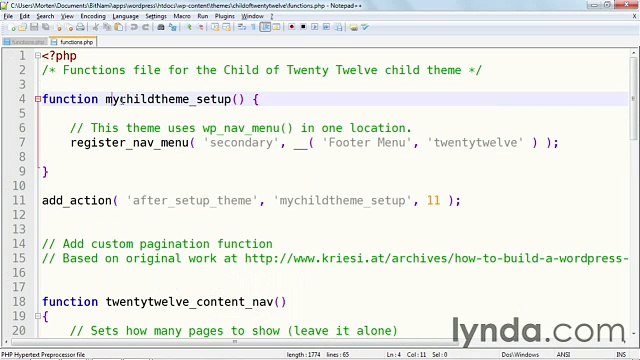This screenshot has height=360, width=640.
Task: Click the User Defined Language icon
Action: [x=276, y=27]
